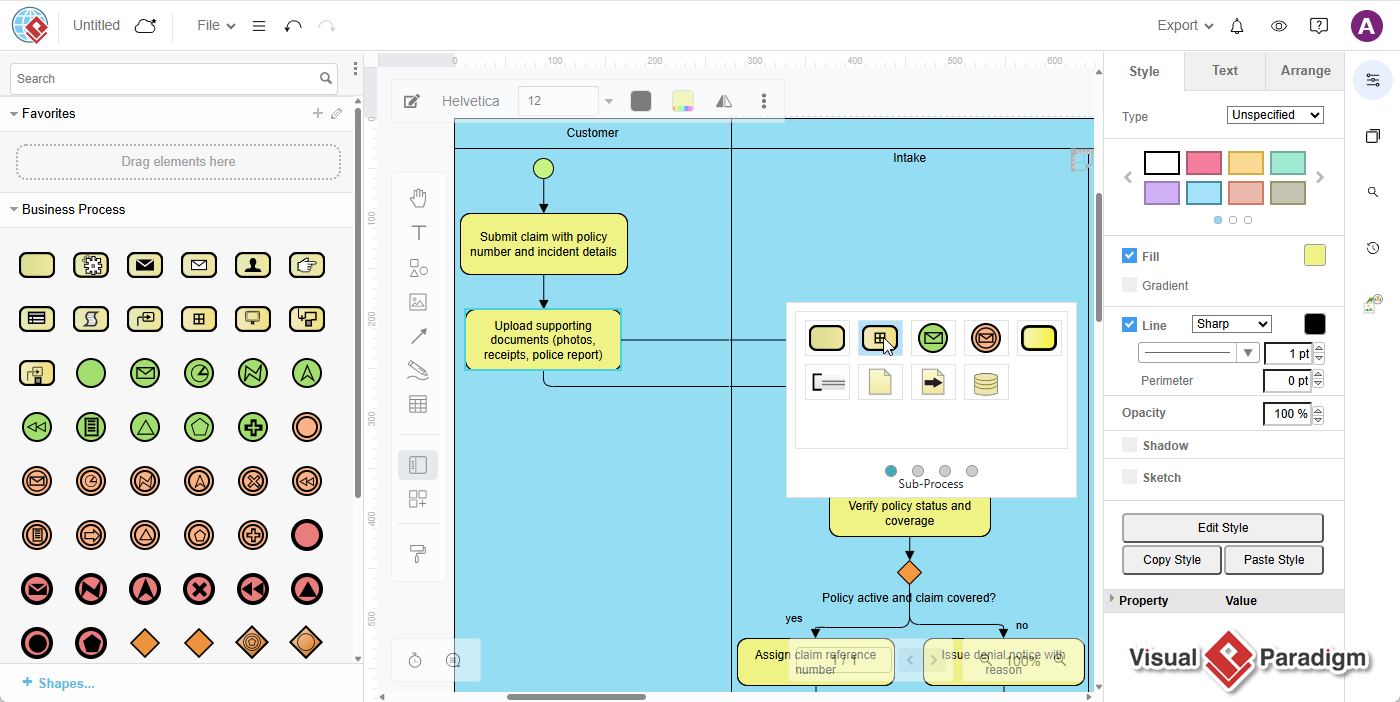Toggle the preview eye icon

[x=1278, y=26]
